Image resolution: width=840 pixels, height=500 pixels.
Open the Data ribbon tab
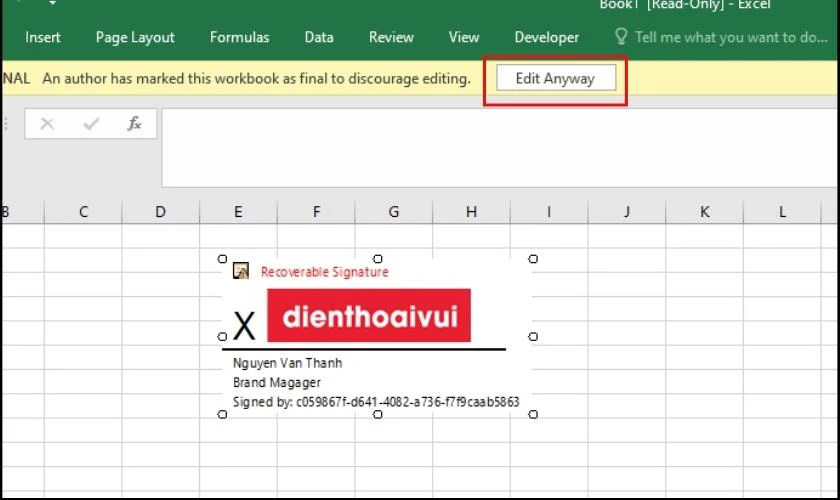pos(319,38)
